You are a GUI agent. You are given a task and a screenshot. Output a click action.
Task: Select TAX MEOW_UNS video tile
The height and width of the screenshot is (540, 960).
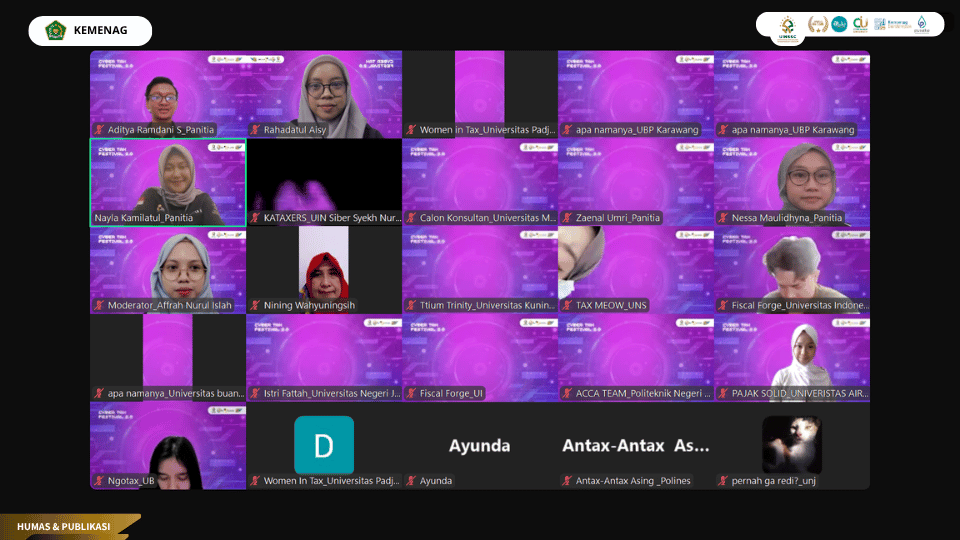point(636,270)
